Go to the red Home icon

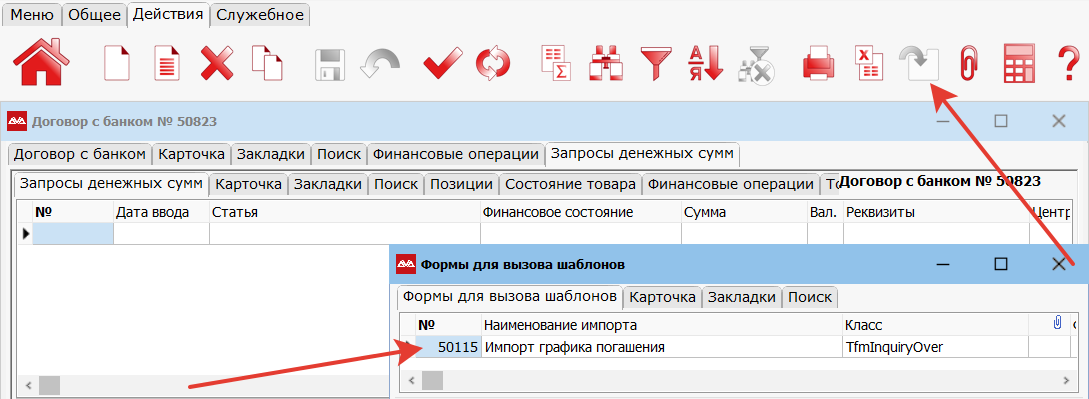41,62
